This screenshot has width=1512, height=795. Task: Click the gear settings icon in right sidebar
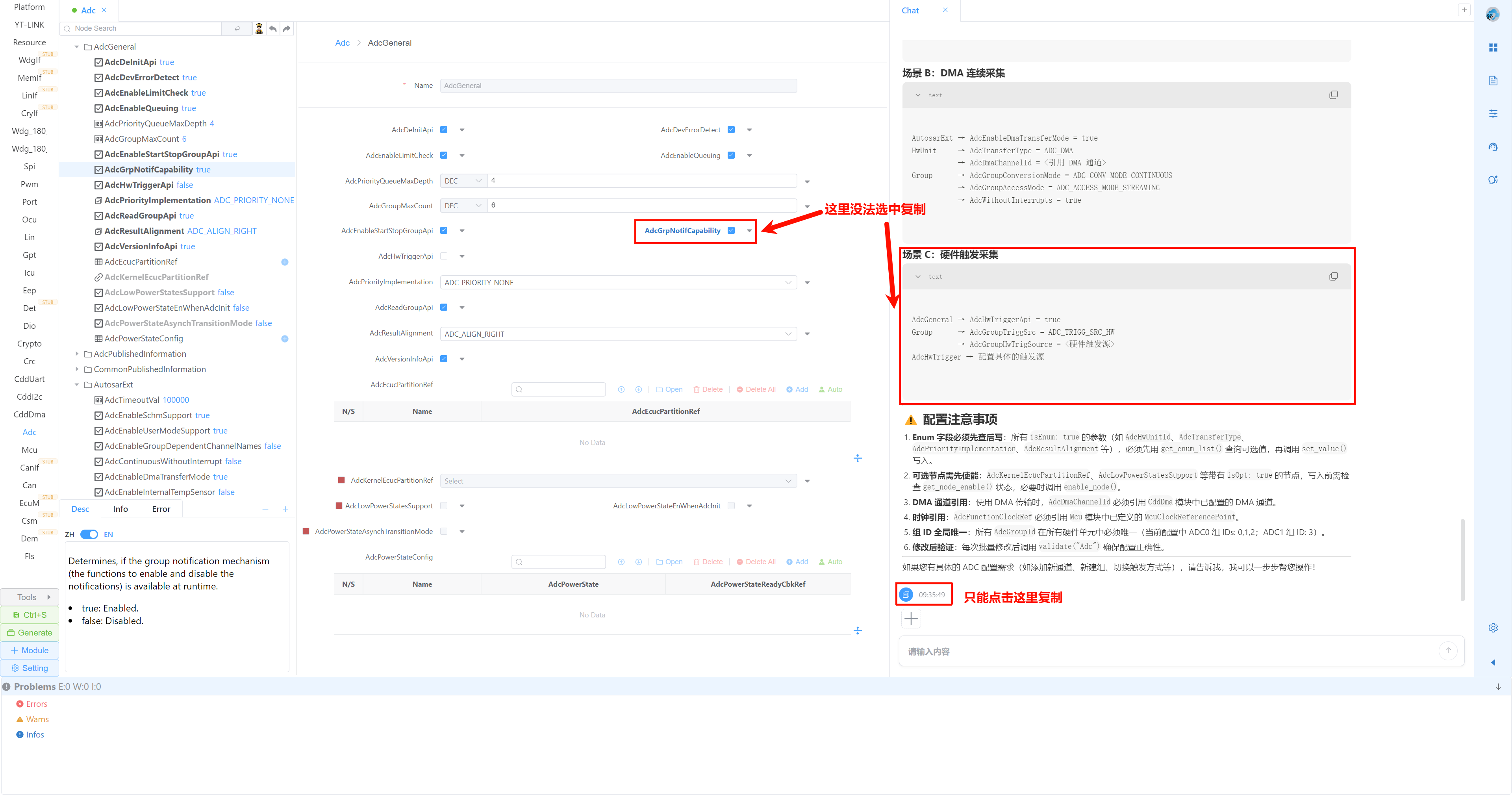pyautogui.click(x=1493, y=628)
